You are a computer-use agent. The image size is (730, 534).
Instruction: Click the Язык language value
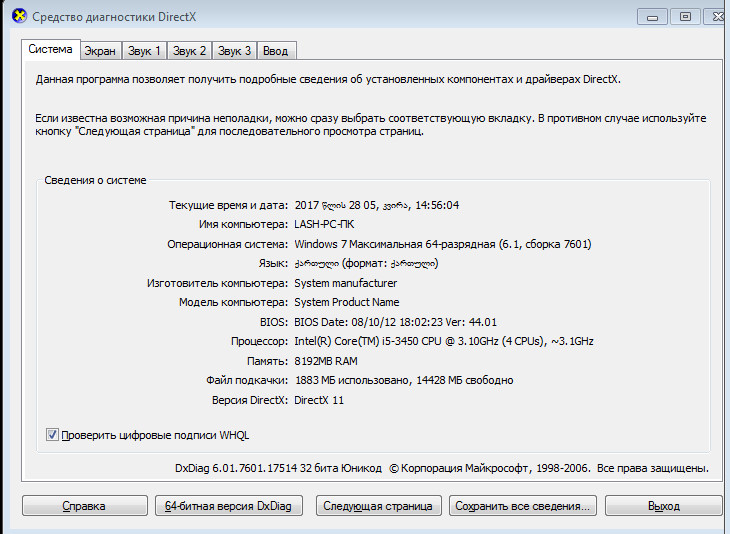tap(366, 264)
